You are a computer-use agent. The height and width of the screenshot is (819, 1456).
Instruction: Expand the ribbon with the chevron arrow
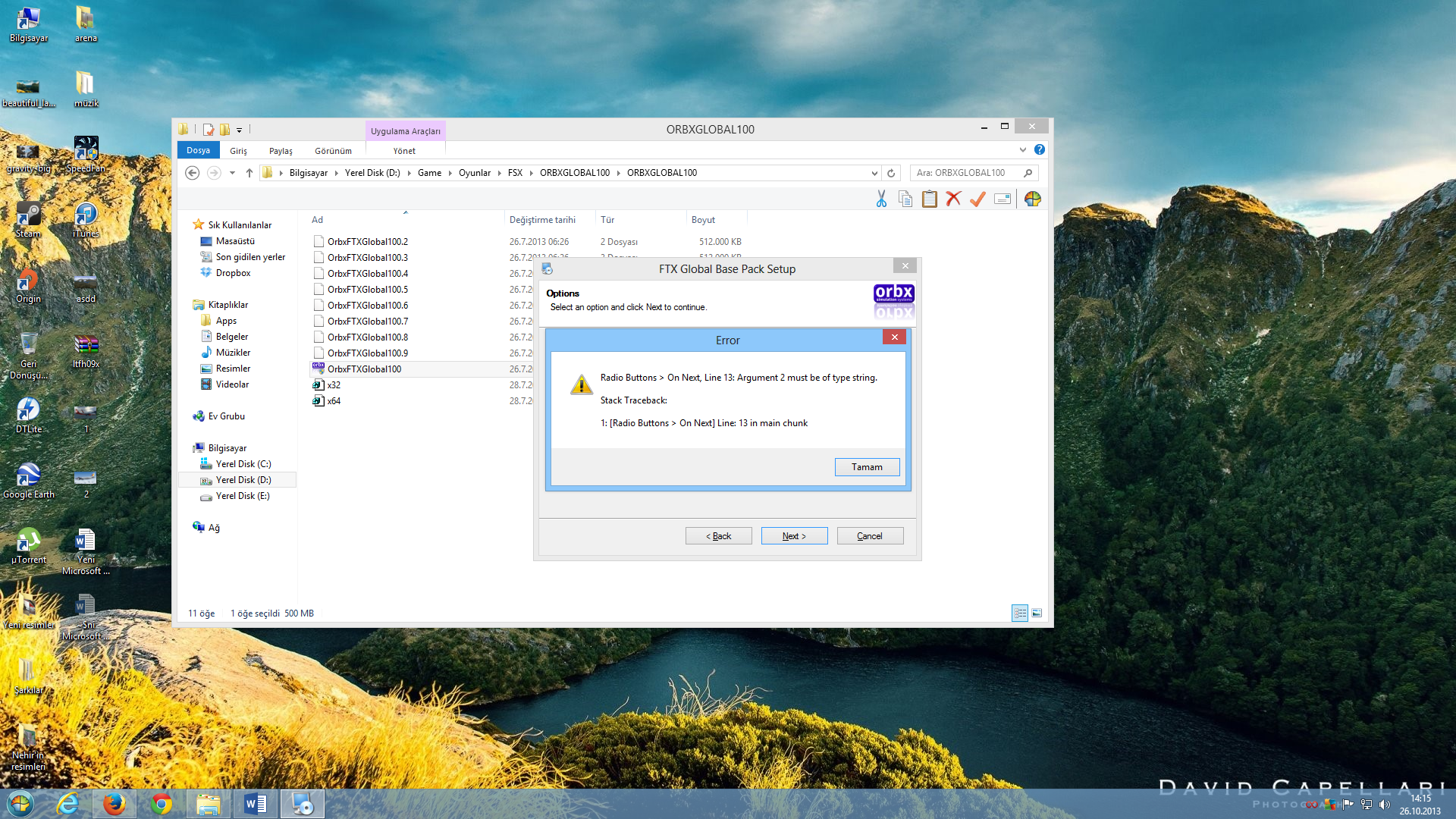pos(1022,149)
